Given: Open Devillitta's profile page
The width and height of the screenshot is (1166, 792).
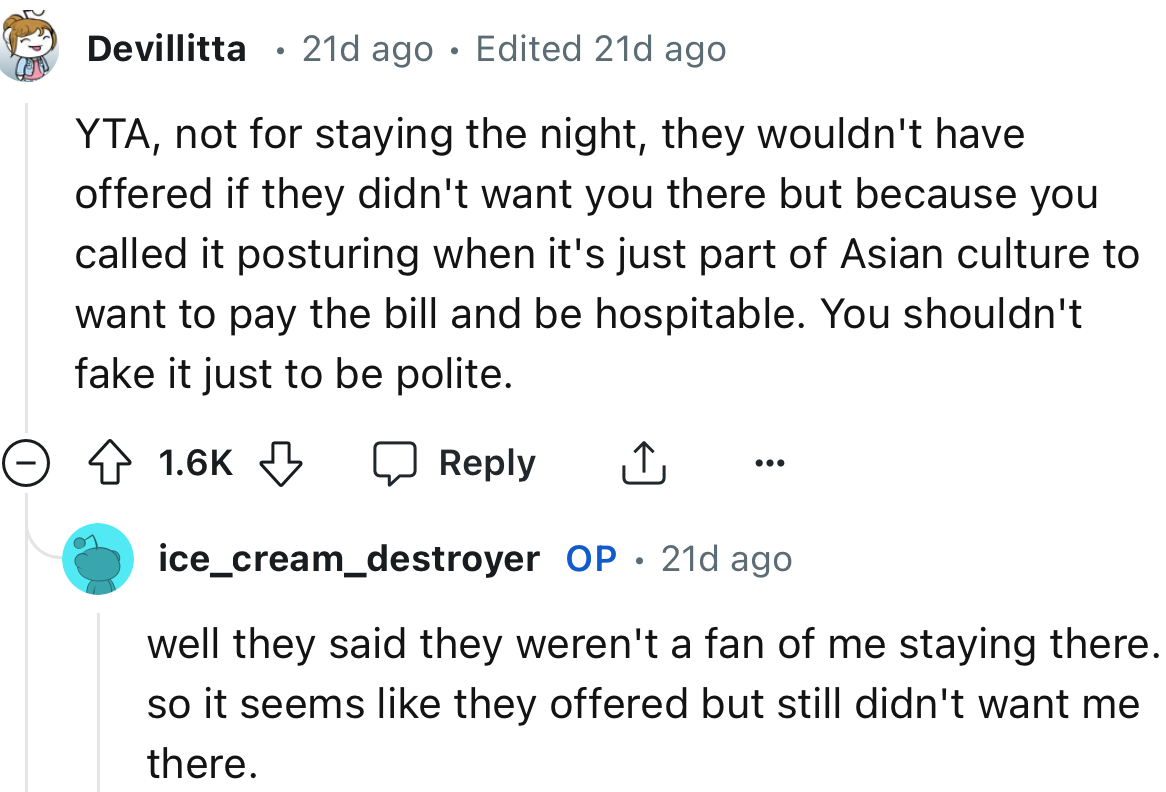Looking at the screenshot, I should (166, 47).
